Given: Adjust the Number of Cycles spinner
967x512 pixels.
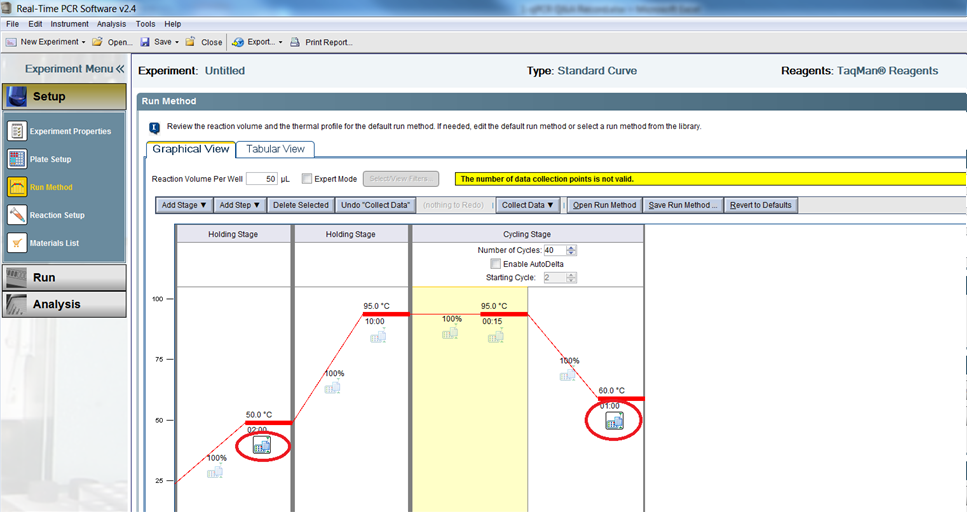Looking at the screenshot, I should pos(571,250).
